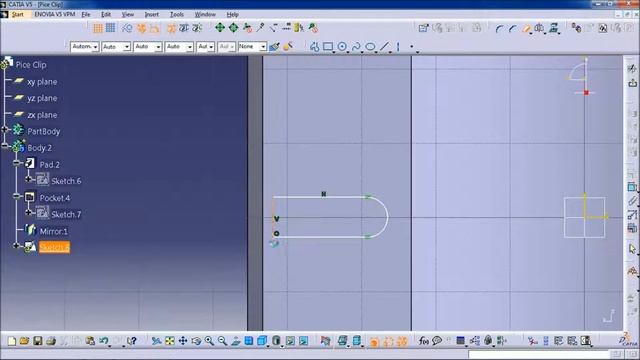Toggle the sketch Grid display icon
Image resolution: width=640 pixels, height=360 pixels.
click(98, 28)
